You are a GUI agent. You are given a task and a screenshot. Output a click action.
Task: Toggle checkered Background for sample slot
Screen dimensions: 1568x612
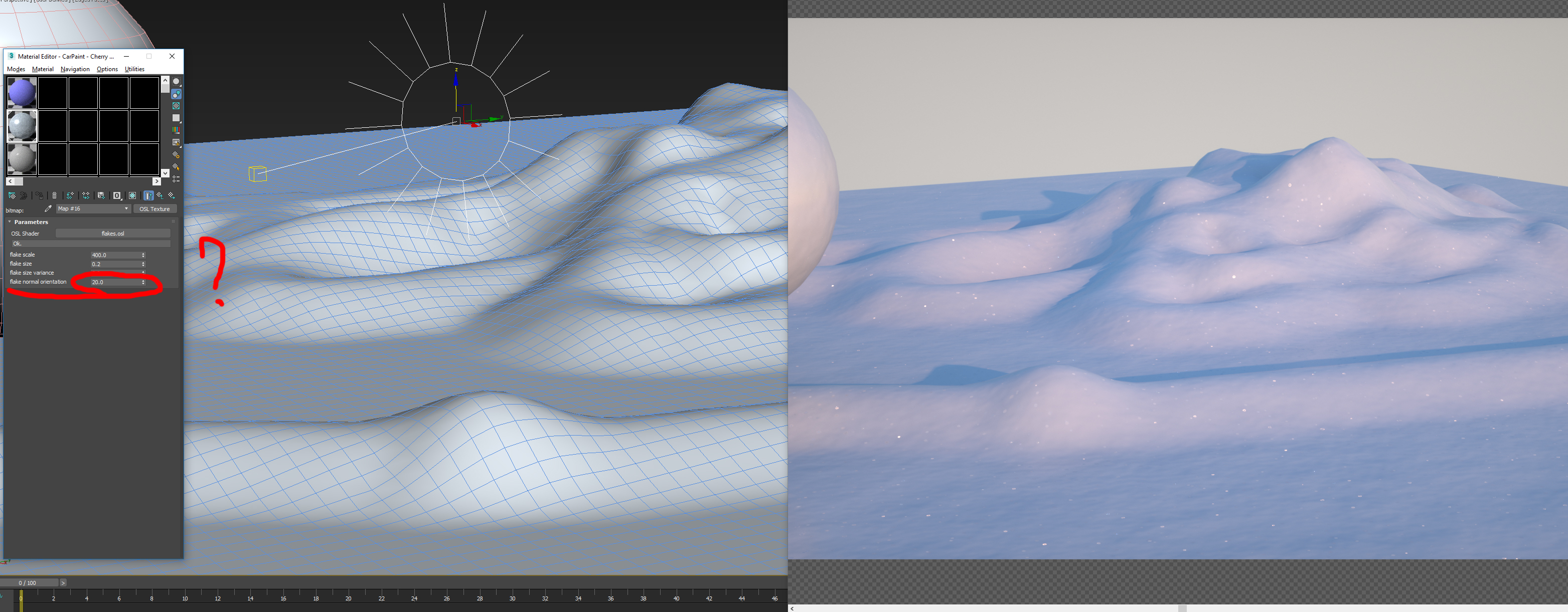click(177, 106)
